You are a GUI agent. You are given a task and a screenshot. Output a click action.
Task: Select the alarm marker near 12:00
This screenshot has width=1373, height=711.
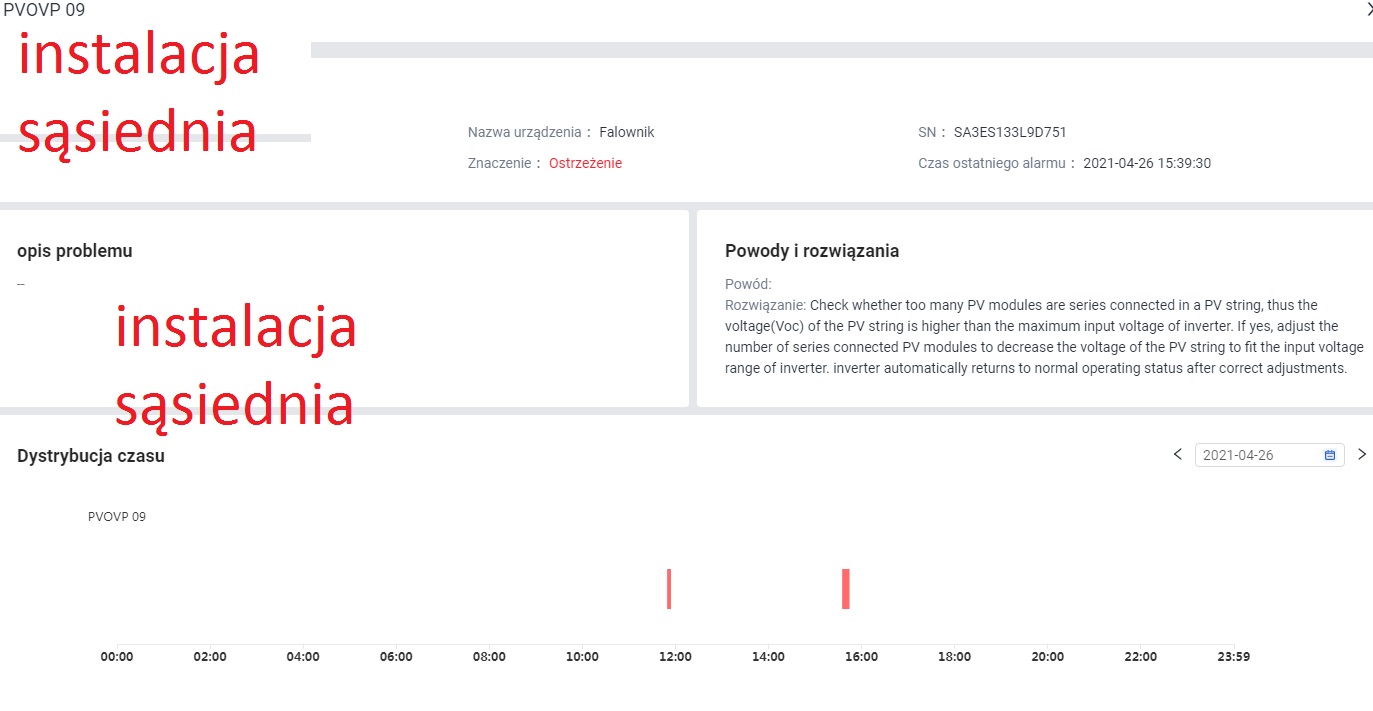point(669,589)
